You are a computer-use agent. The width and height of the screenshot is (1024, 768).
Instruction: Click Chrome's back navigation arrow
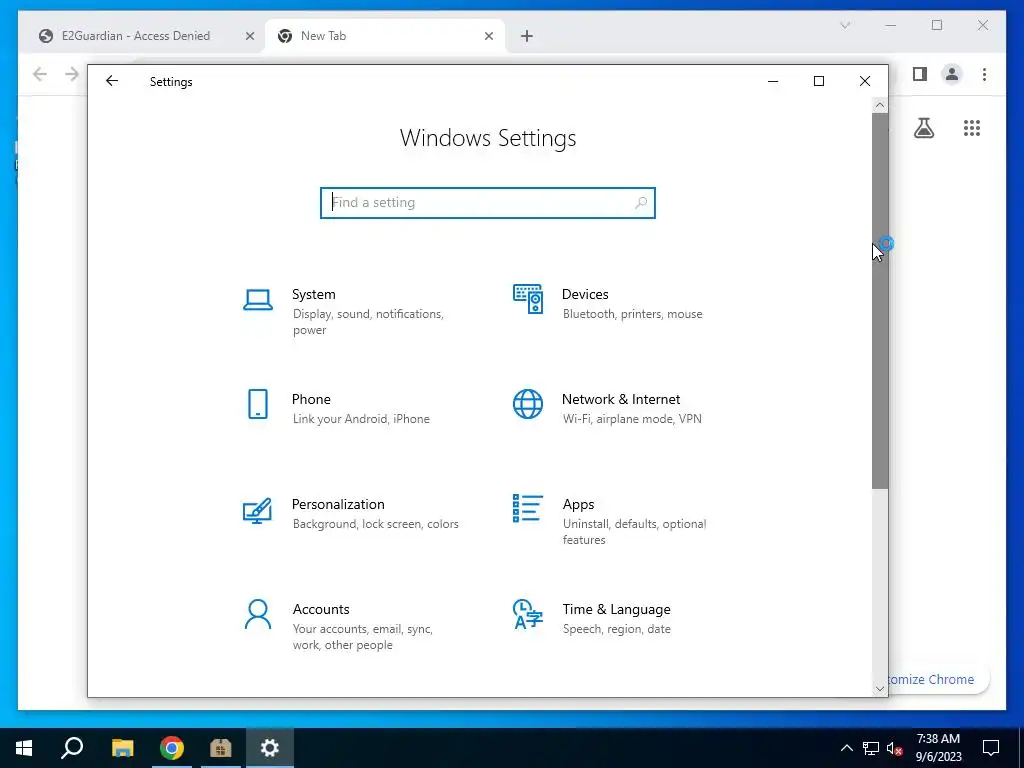tap(40, 74)
